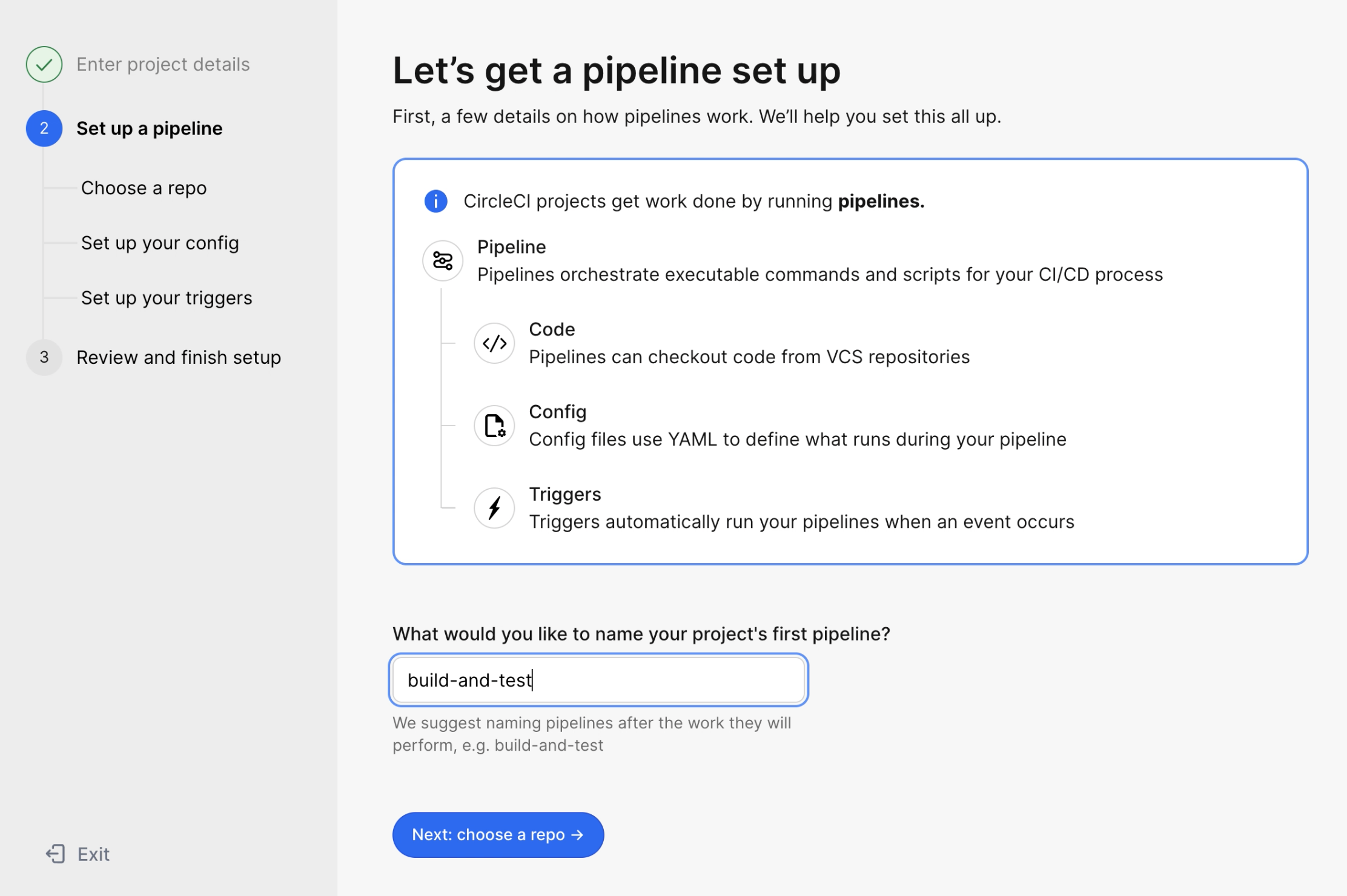Click the blue info icon
Image resolution: width=1347 pixels, height=896 pixels.
click(435, 201)
